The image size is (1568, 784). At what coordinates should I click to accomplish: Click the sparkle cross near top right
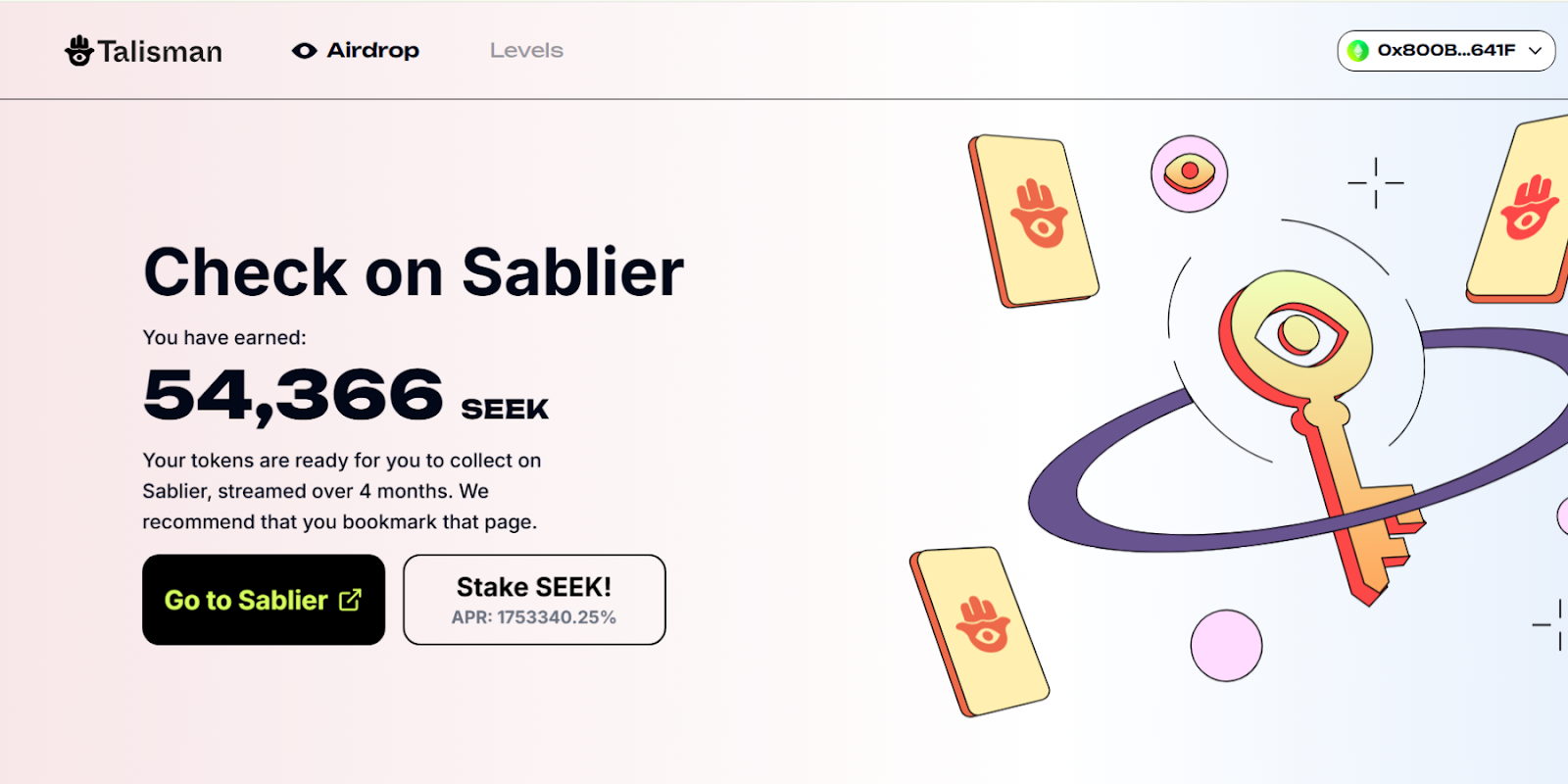tap(1375, 183)
